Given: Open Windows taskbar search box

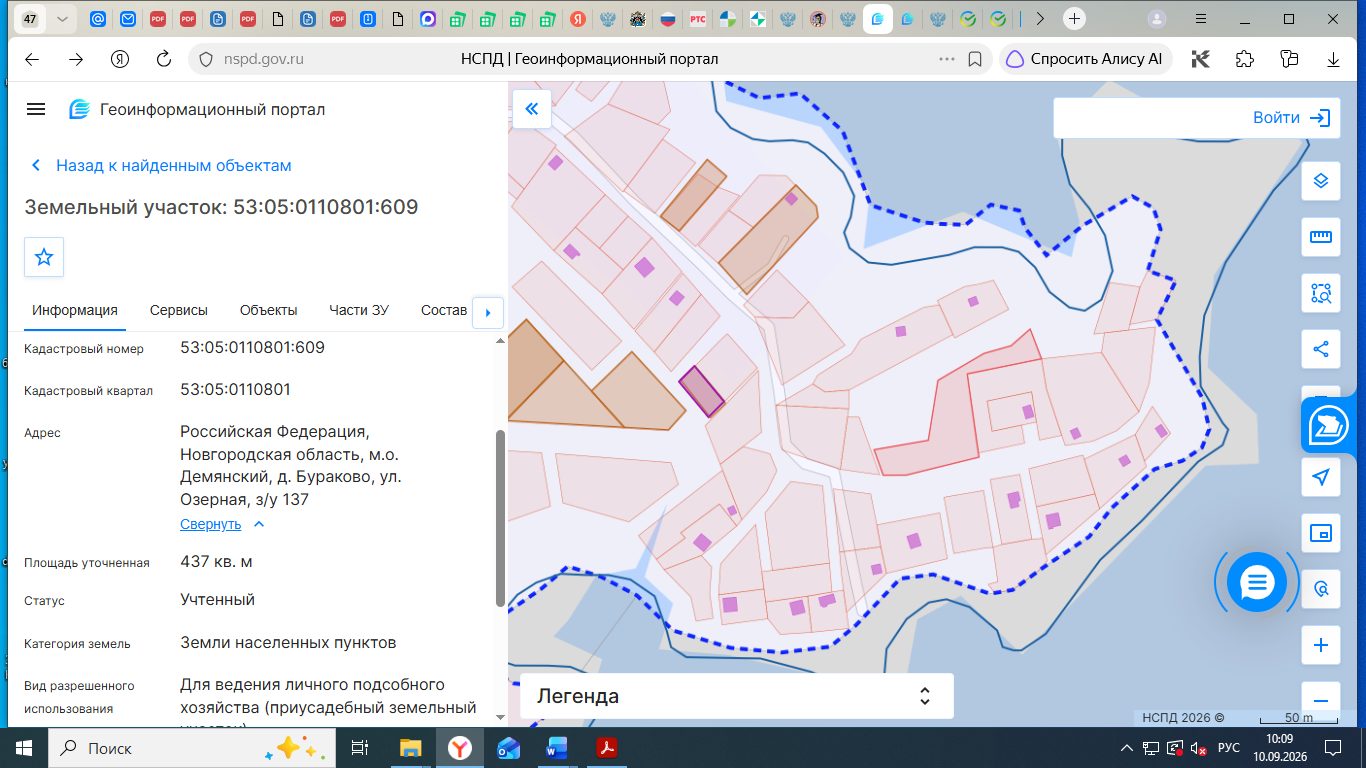Looking at the screenshot, I should (190, 748).
